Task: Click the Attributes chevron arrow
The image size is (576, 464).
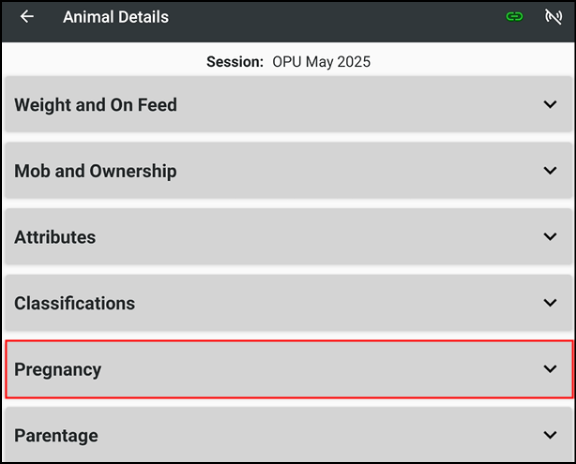Action: [550, 237]
